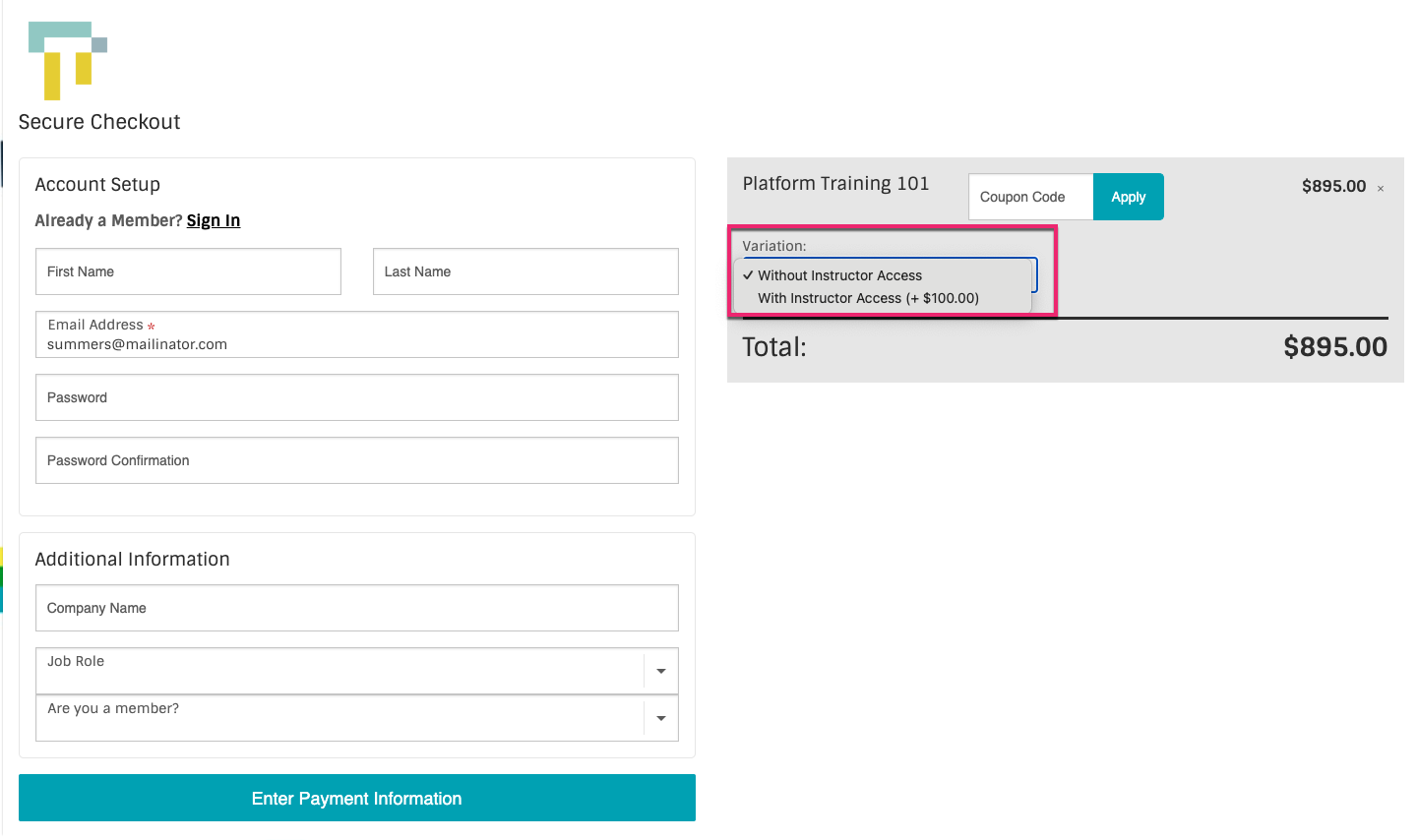Click the Coupon Code input

click(x=1030, y=197)
